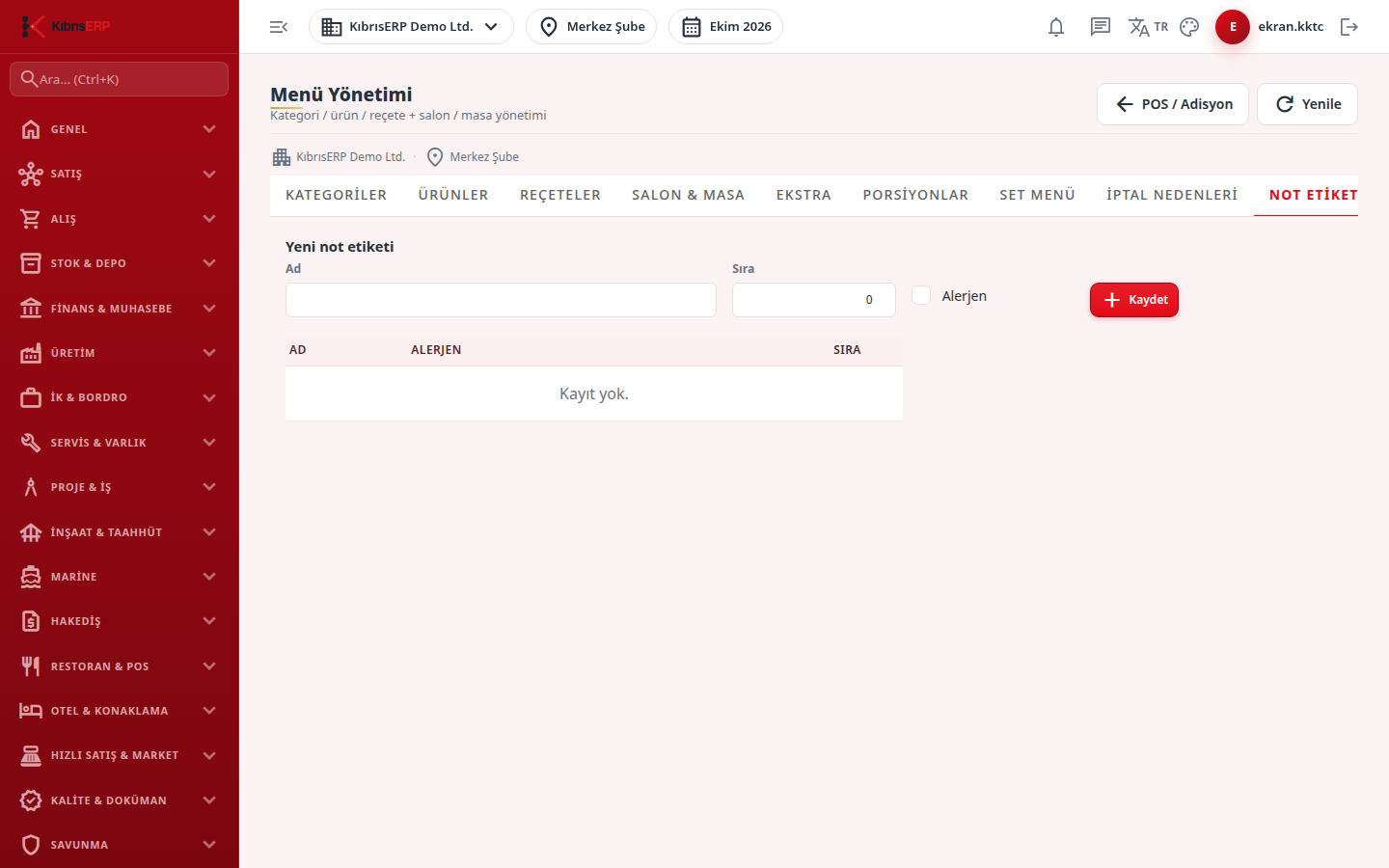The image size is (1389, 868).
Task: Expand the İK & Bordro section chevron
Action: pos(209,397)
